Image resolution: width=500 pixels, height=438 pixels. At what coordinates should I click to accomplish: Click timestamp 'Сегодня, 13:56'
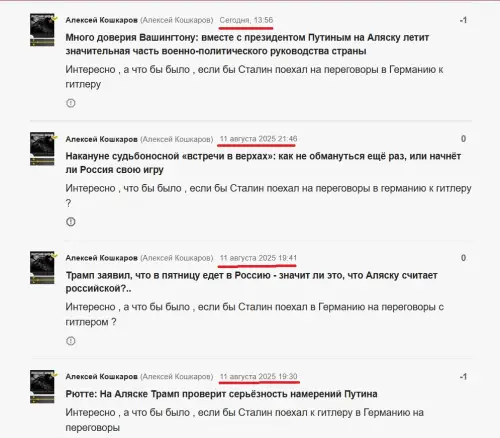click(246, 20)
